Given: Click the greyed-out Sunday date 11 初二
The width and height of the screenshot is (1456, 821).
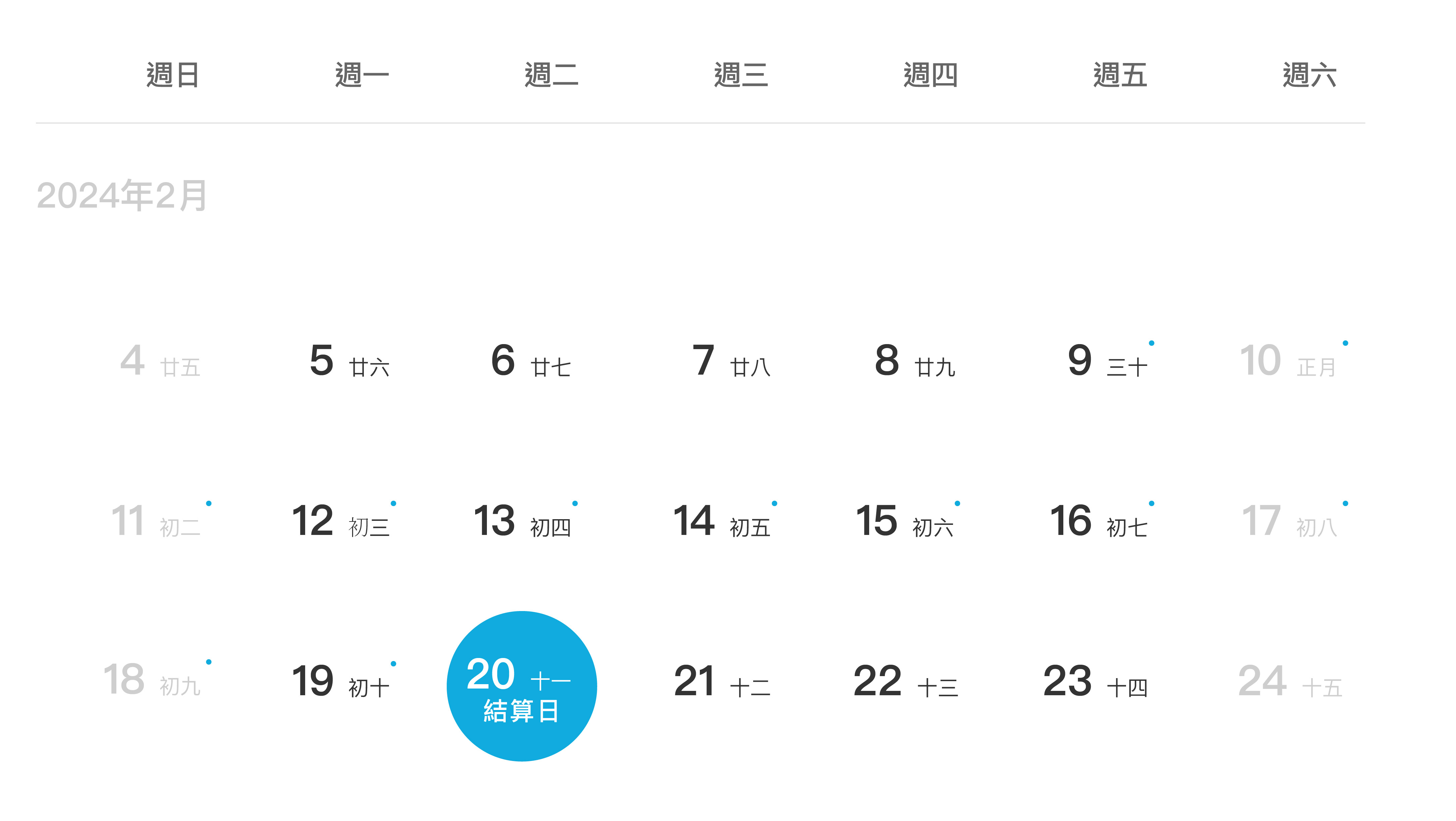Looking at the screenshot, I should [156, 521].
